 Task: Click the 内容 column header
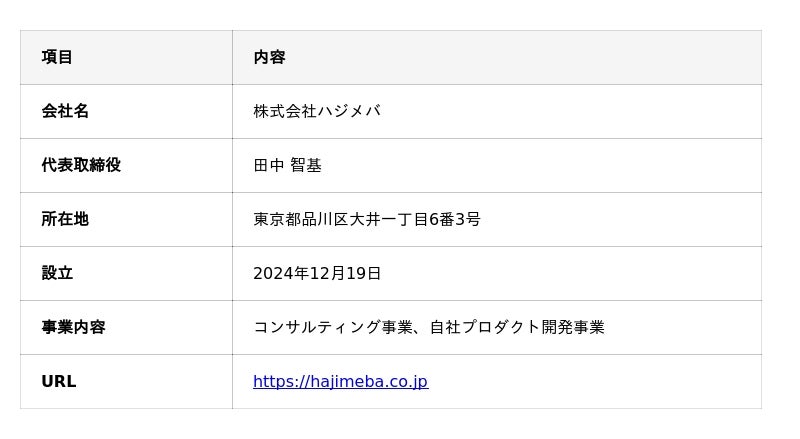(269, 58)
